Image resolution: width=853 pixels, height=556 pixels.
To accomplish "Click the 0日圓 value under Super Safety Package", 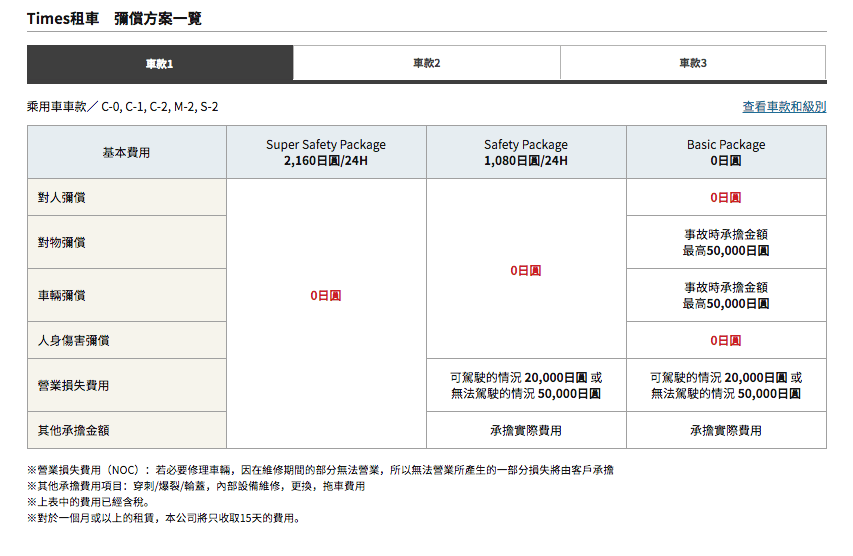I will [x=326, y=295].
